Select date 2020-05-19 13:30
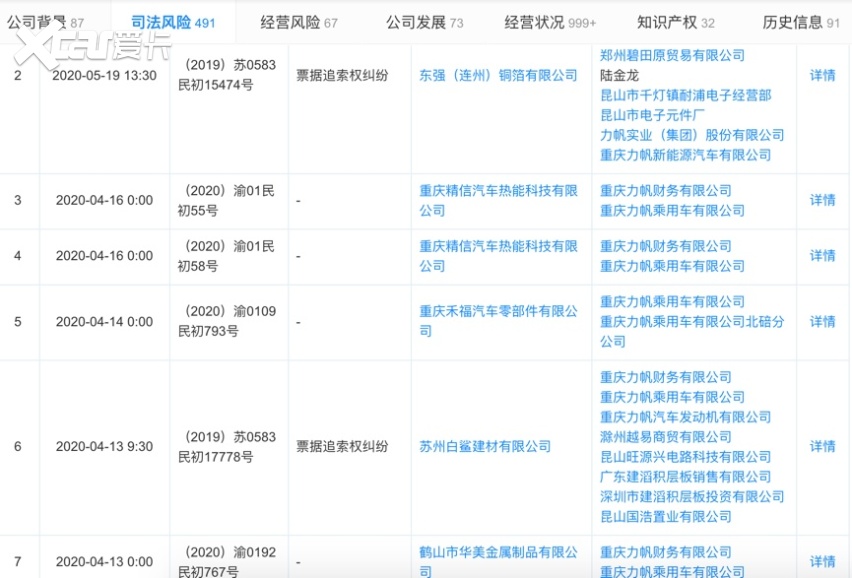 click(104, 76)
